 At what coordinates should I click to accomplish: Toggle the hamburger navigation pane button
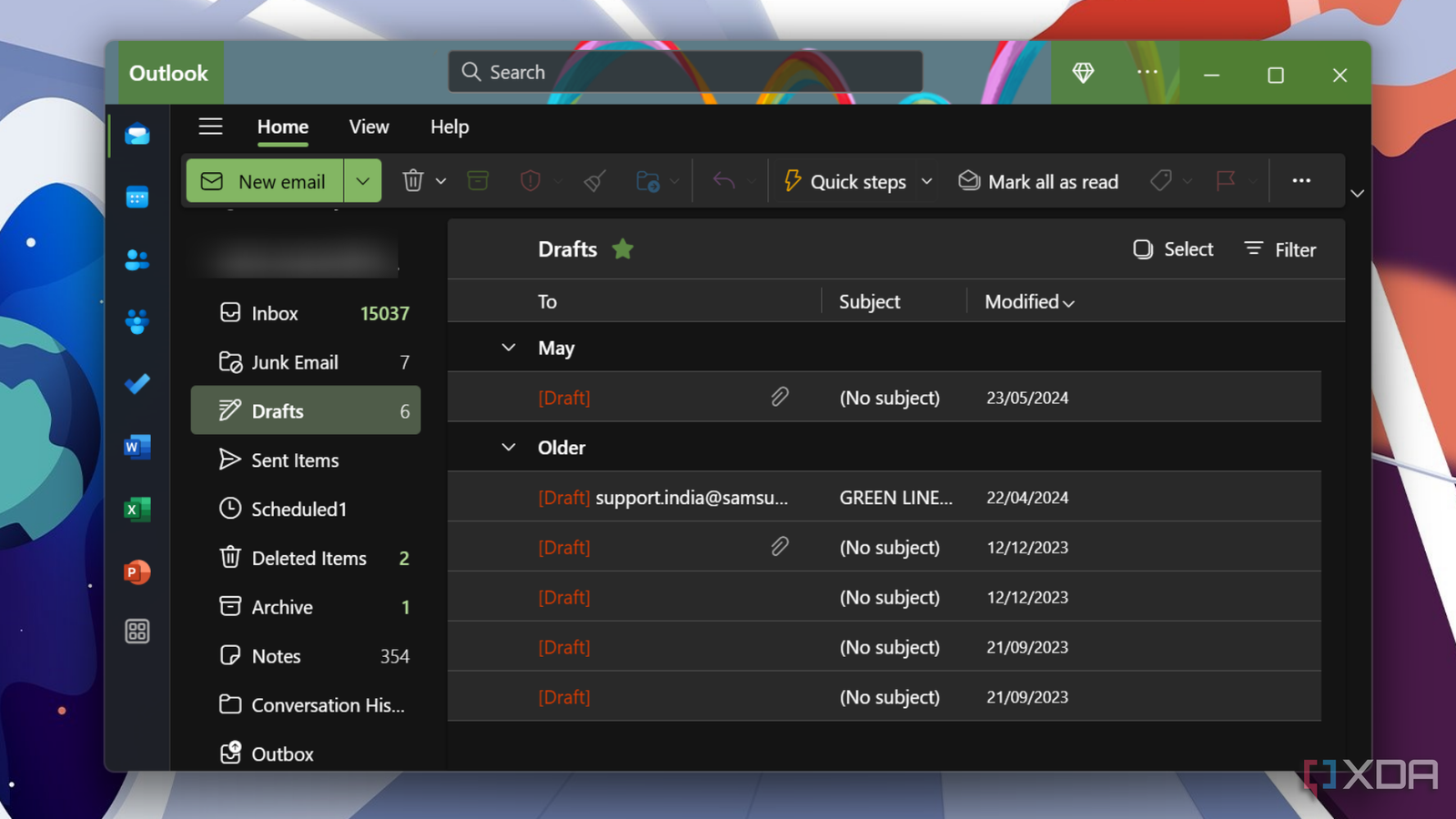(211, 126)
